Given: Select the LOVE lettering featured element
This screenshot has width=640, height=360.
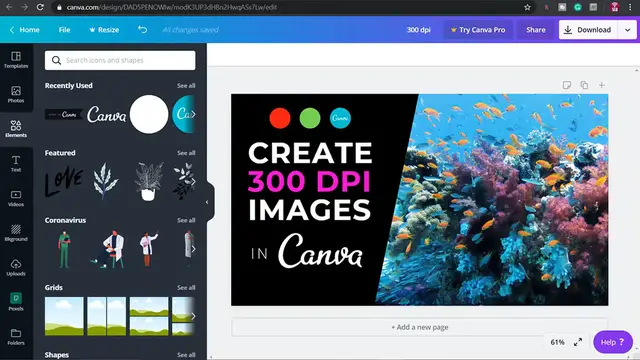Looking at the screenshot, I should (x=64, y=182).
